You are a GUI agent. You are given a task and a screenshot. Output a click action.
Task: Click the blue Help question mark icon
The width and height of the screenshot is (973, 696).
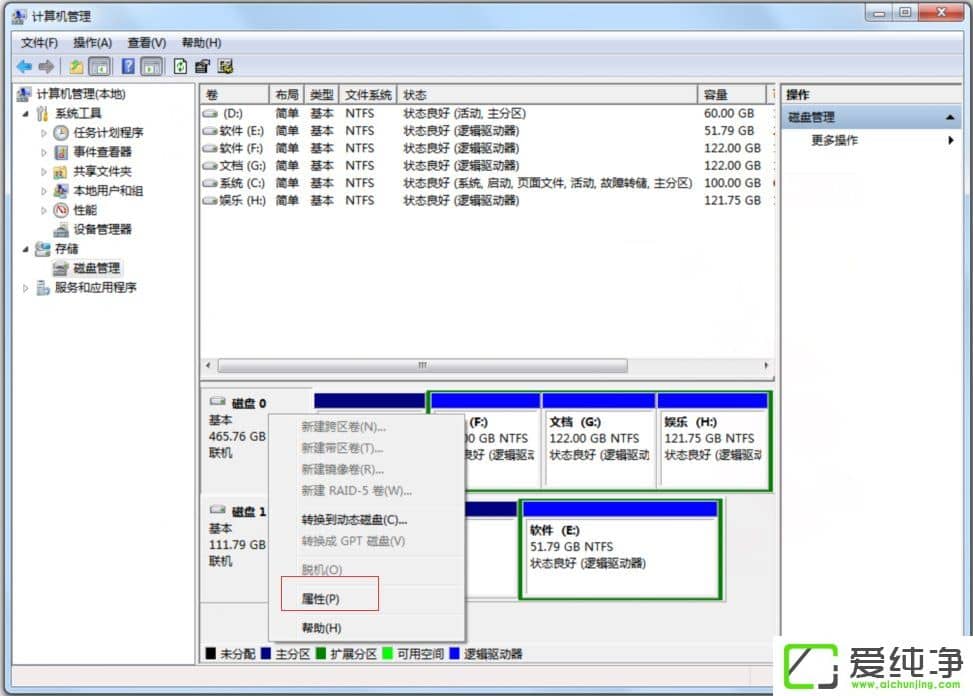(x=128, y=67)
